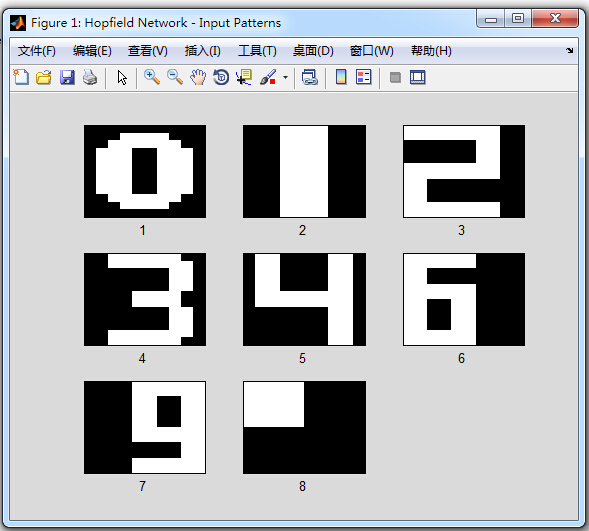Insert Legend using toolbar icon
This screenshot has height=531, width=589.
click(x=364, y=77)
